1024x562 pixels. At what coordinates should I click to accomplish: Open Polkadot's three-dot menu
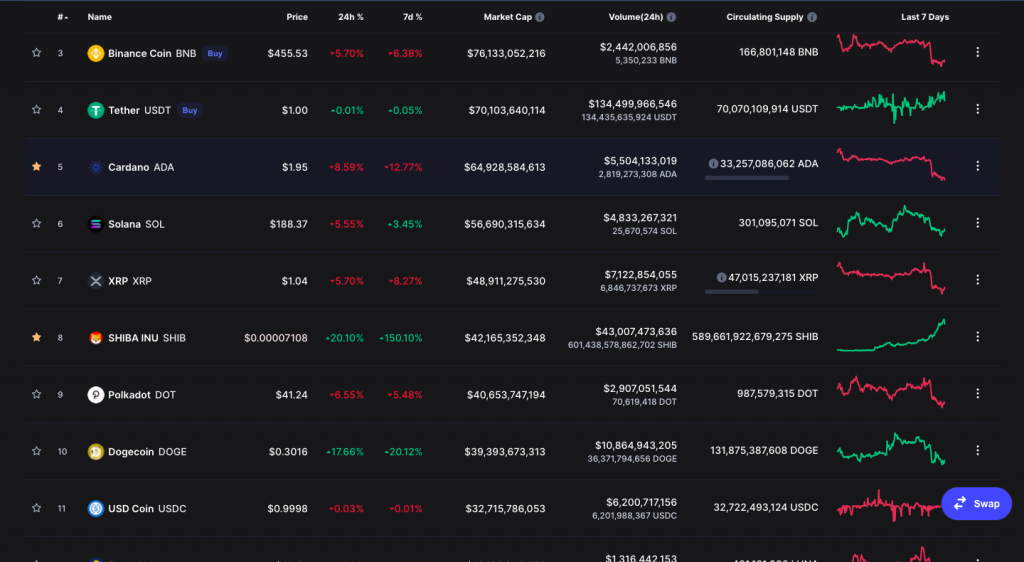coord(978,393)
